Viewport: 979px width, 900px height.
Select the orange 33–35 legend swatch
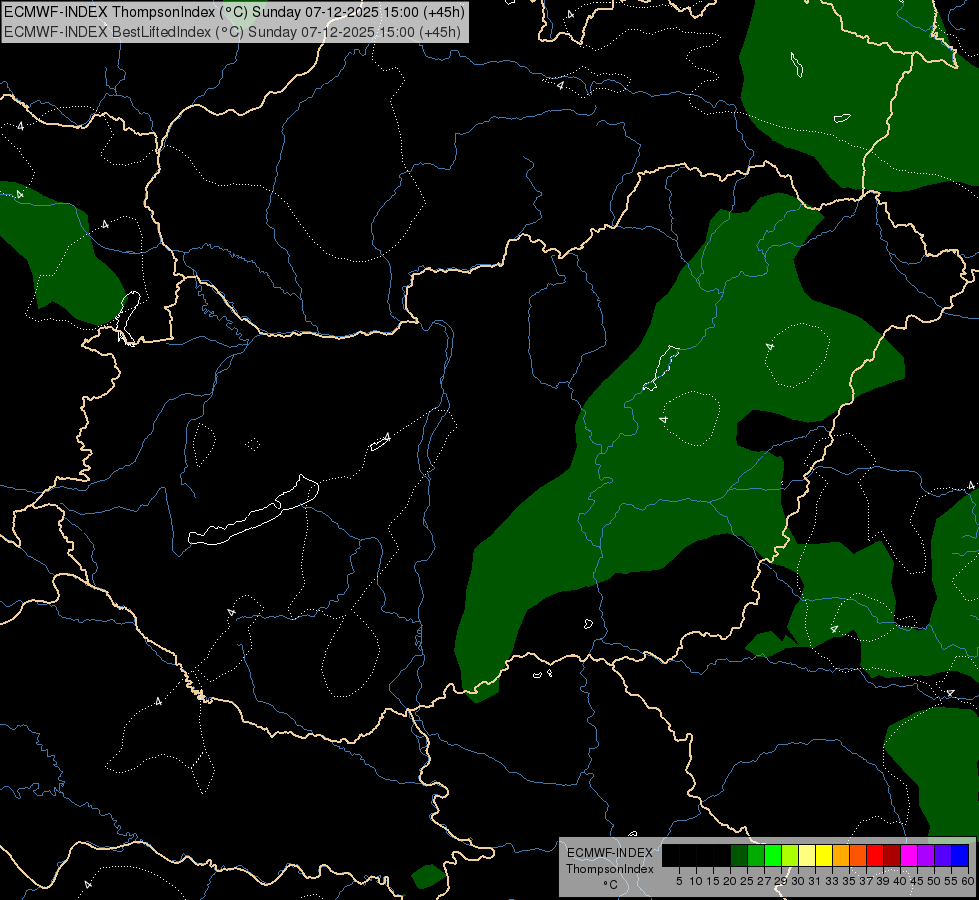pyautogui.click(x=841, y=855)
